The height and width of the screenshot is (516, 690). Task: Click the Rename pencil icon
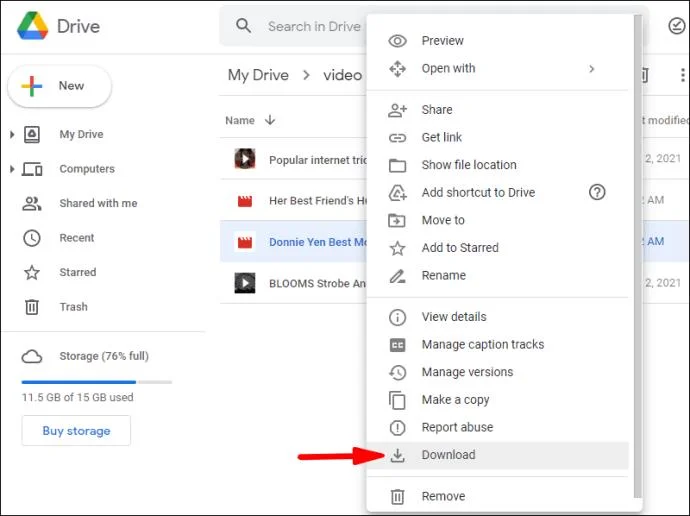click(x=397, y=276)
